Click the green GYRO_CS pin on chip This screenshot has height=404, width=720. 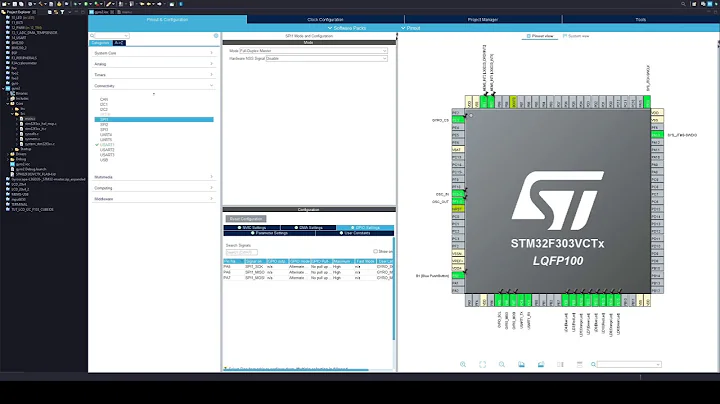458,120
